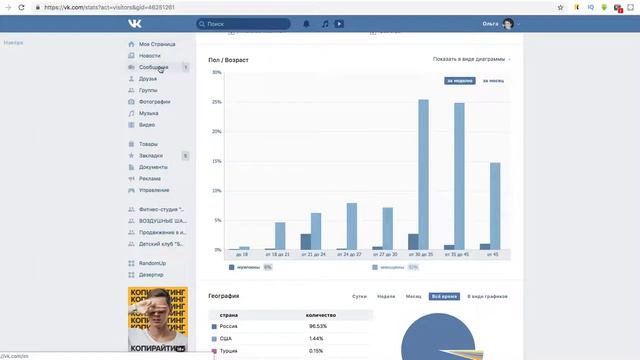Show Geography 'В виде графиков'

point(487,296)
